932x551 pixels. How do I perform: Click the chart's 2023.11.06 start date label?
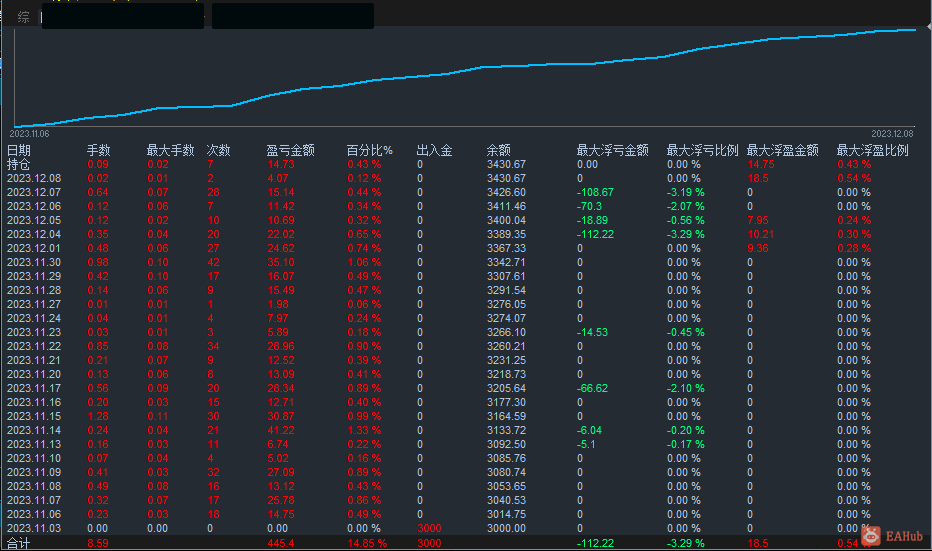[30, 134]
